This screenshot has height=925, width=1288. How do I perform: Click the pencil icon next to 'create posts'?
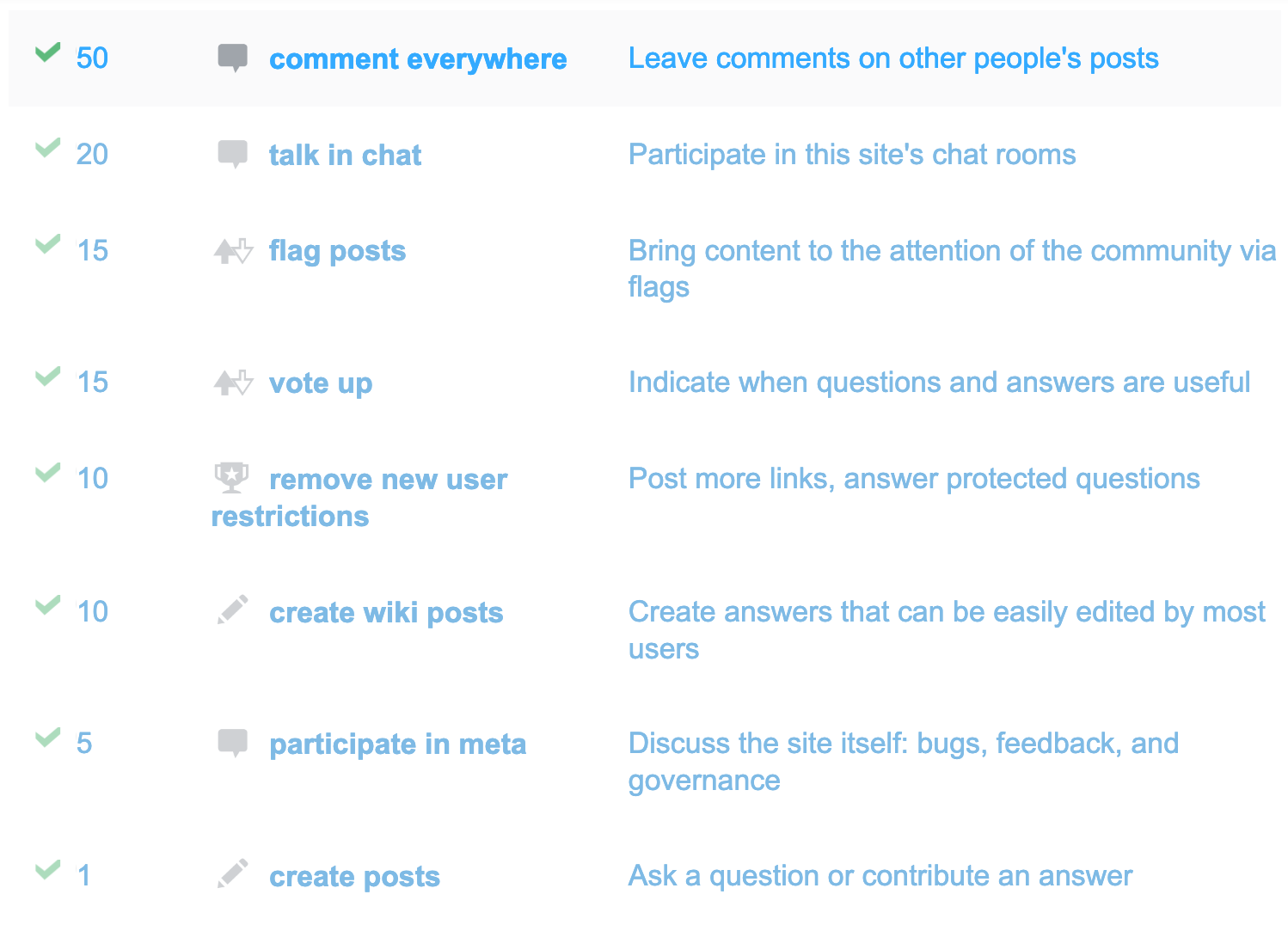[x=232, y=873]
